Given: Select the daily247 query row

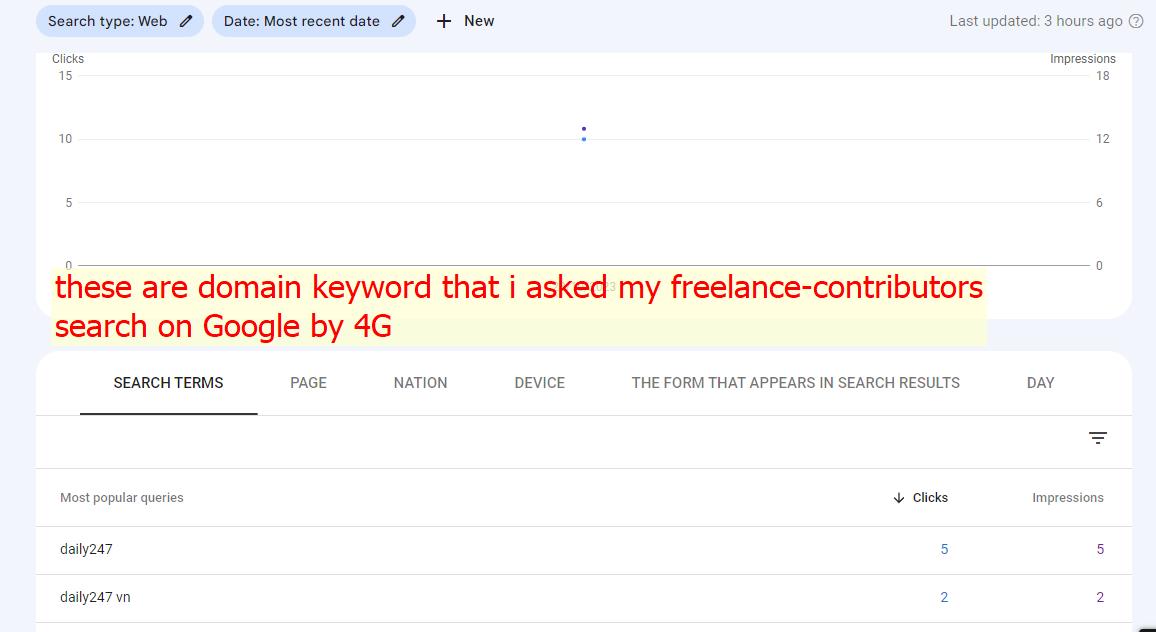Looking at the screenshot, I should click(584, 549).
